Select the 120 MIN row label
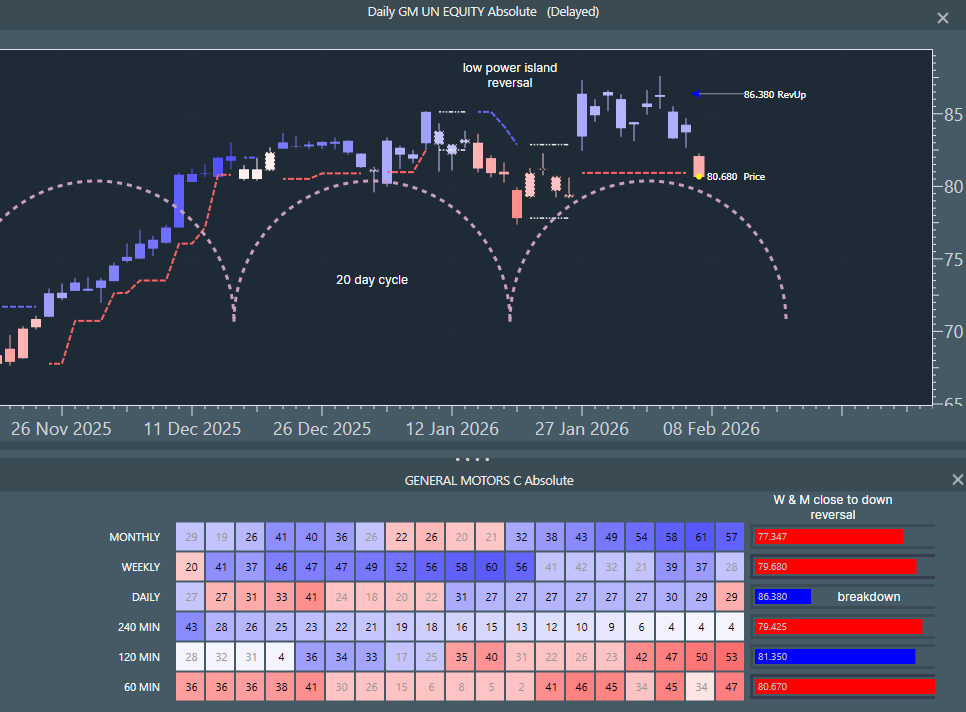The height and width of the screenshot is (712, 966). 139,657
